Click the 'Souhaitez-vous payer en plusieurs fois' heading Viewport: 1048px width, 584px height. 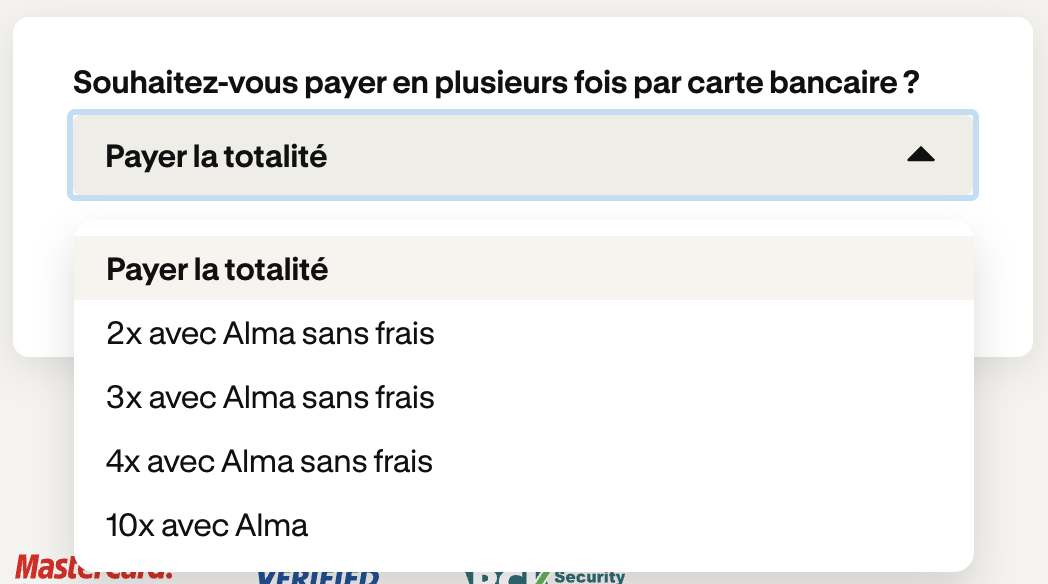496,83
